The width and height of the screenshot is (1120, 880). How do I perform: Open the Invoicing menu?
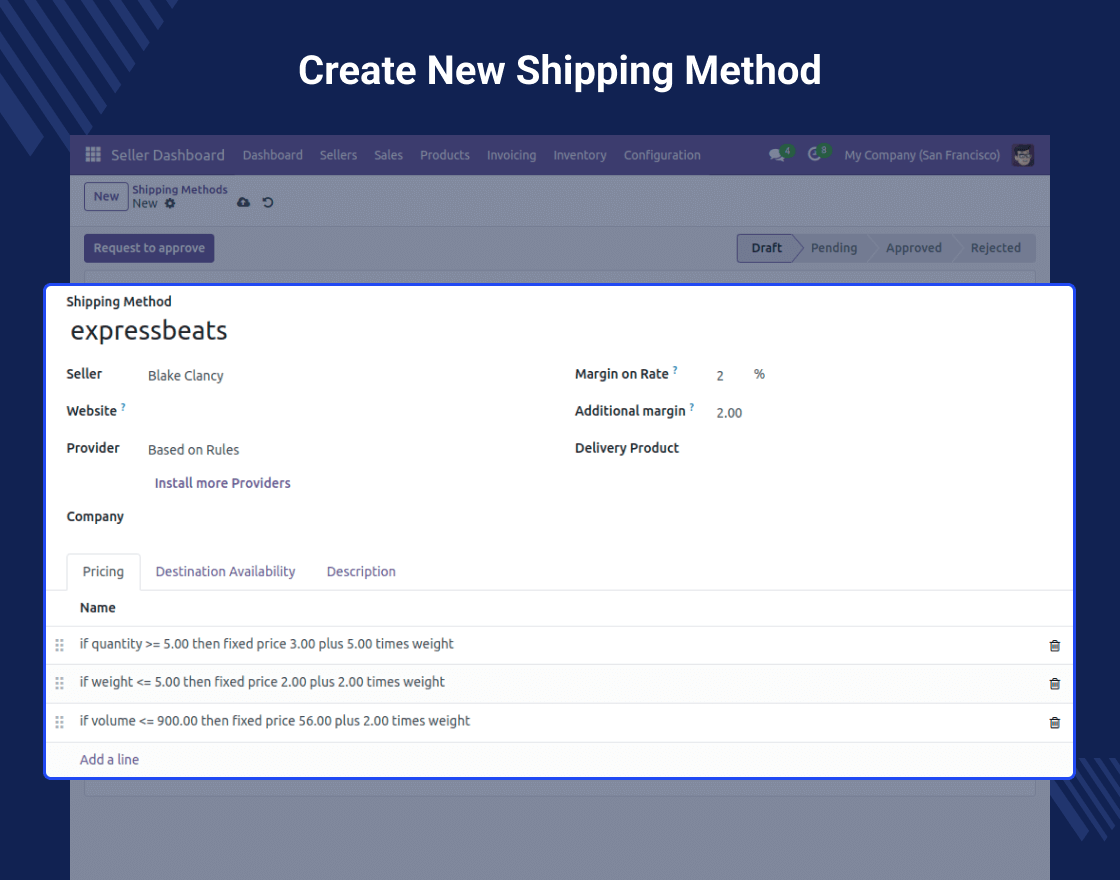(x=511, y=155)
